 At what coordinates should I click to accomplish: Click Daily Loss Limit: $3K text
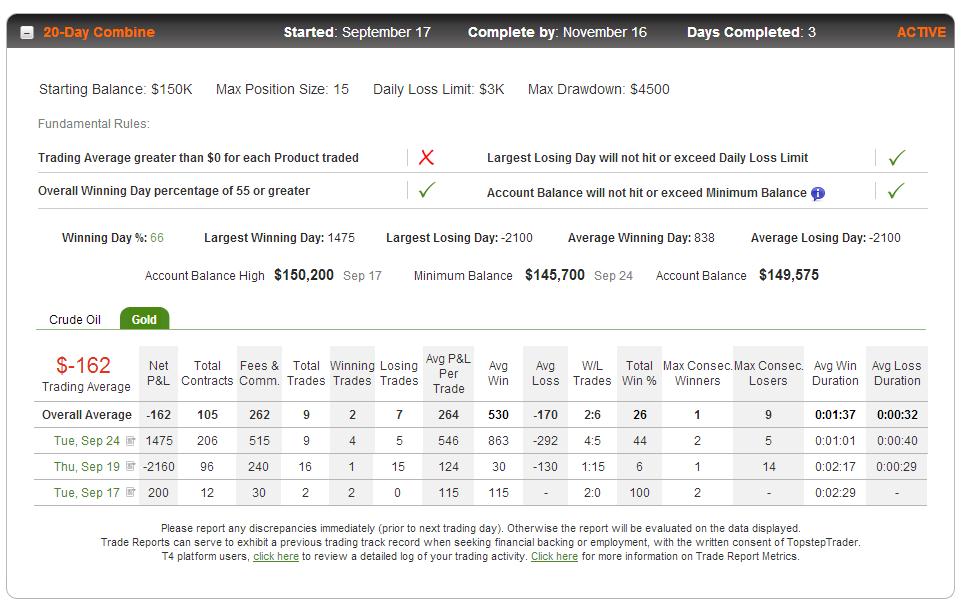tap(439, 89)
